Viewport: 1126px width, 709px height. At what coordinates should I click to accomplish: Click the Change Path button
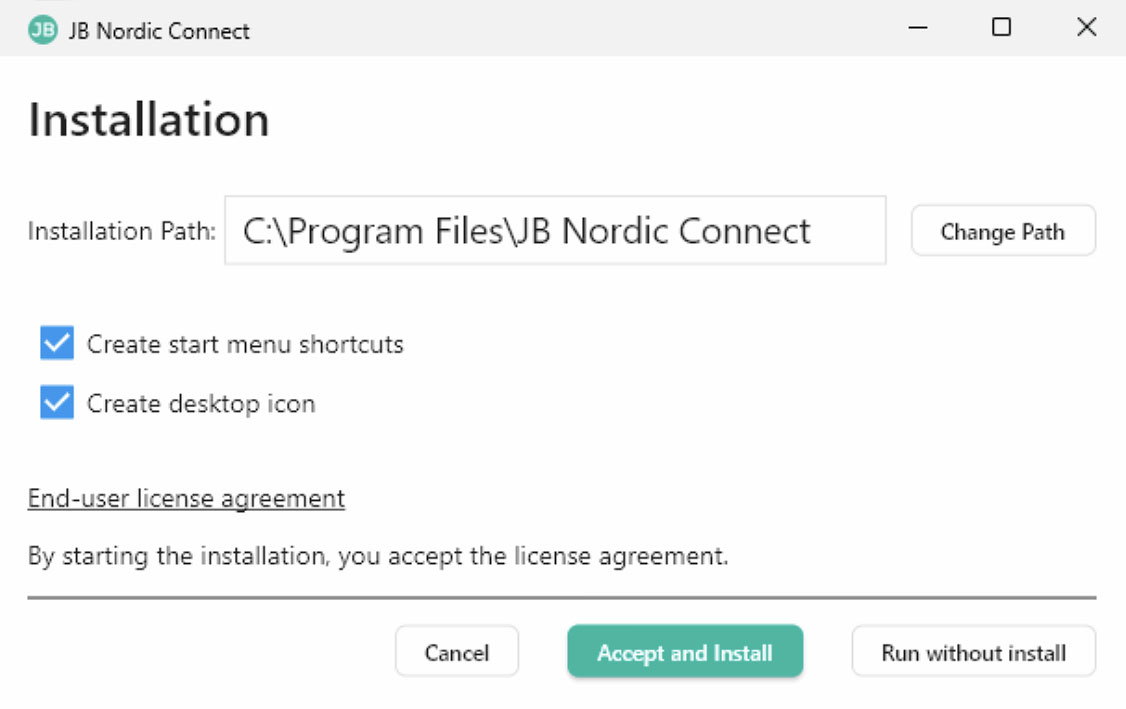coord(1003,231)
